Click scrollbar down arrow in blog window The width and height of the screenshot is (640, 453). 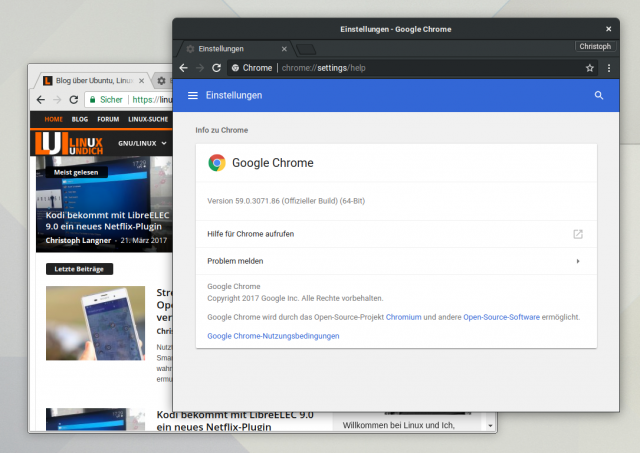(x=490, y=426)
